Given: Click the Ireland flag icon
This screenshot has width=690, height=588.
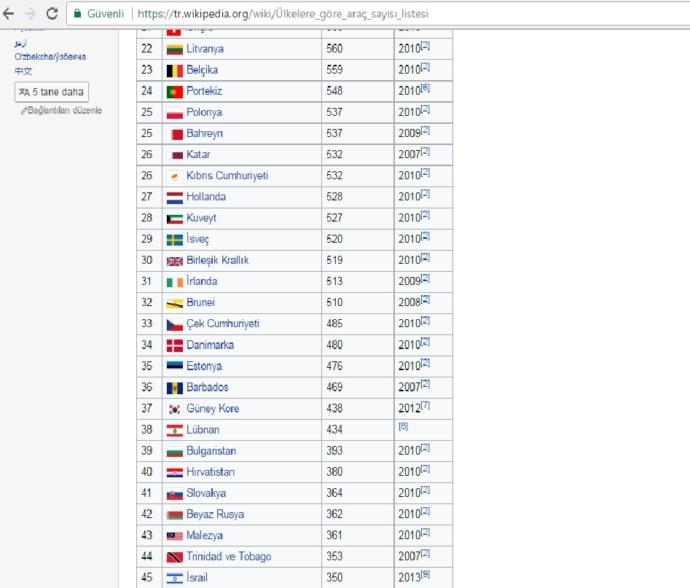Looking at the screenshot, I should click(x=175, y=282).
